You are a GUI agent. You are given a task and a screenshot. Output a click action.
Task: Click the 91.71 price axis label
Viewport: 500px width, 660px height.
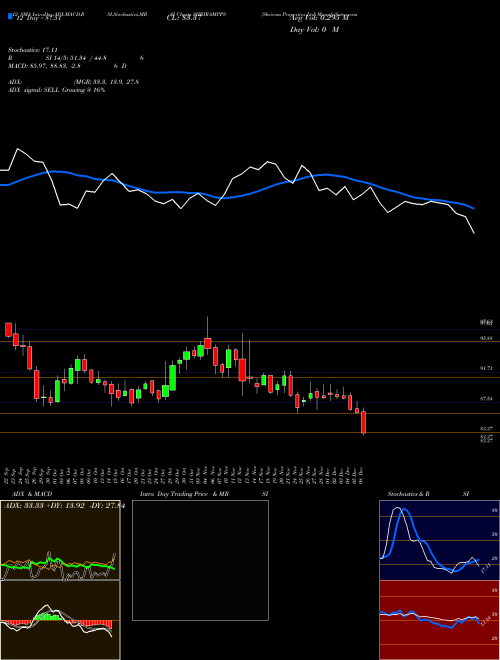[486, 368]
